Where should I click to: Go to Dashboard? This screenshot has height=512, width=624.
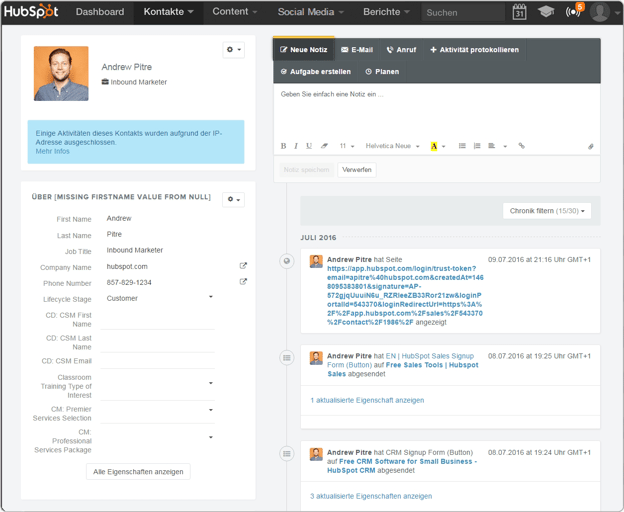[100, 12]
